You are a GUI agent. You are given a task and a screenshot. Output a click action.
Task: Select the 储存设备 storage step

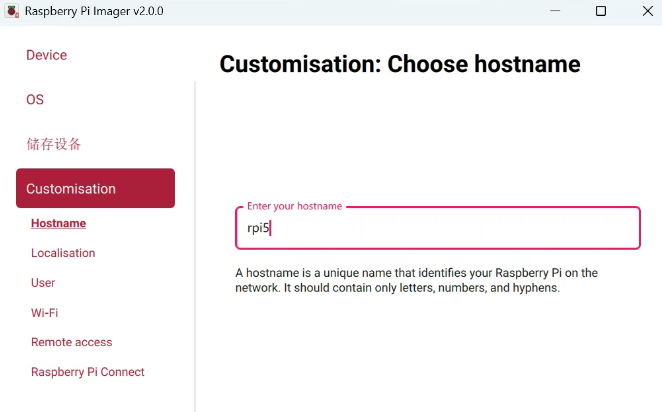[53, 144]
